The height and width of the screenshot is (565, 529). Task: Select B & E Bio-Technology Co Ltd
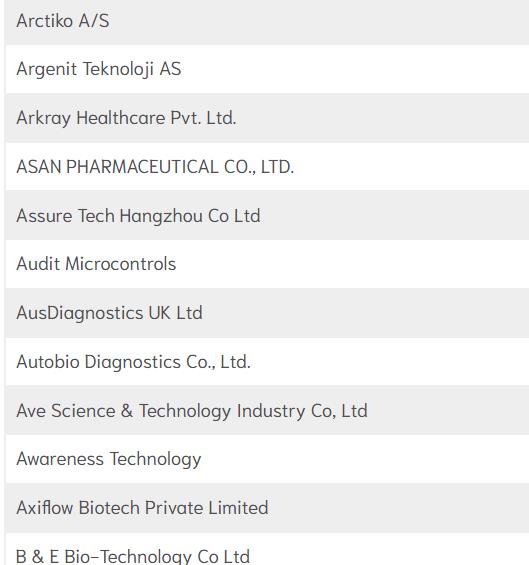pyautogui.click(x=267, y=549)
